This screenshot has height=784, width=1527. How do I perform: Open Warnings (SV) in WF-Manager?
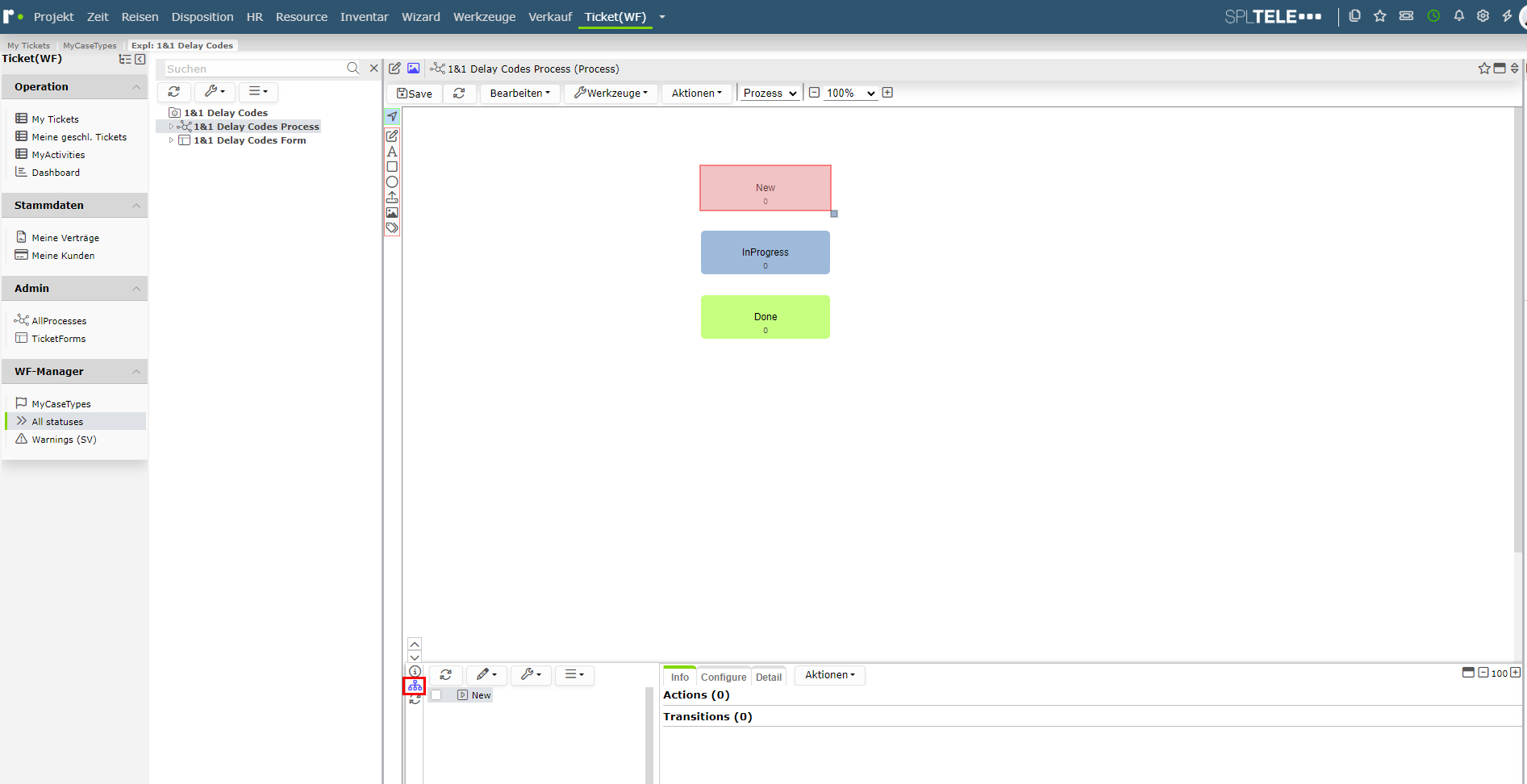[64, 440]
